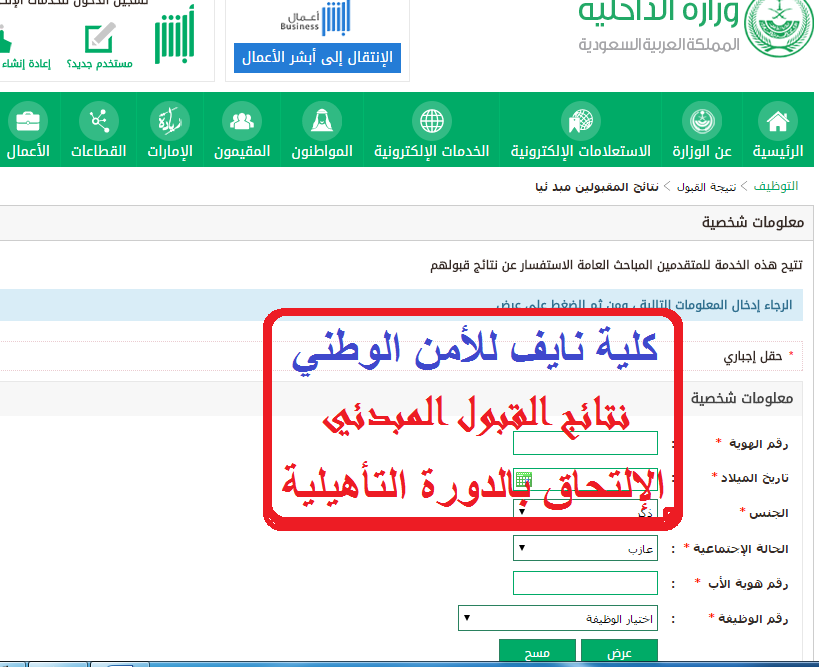Viewport: 819px width, 667px height.
Task: Open the القطاعات network icon
Action: coord(99,121)
